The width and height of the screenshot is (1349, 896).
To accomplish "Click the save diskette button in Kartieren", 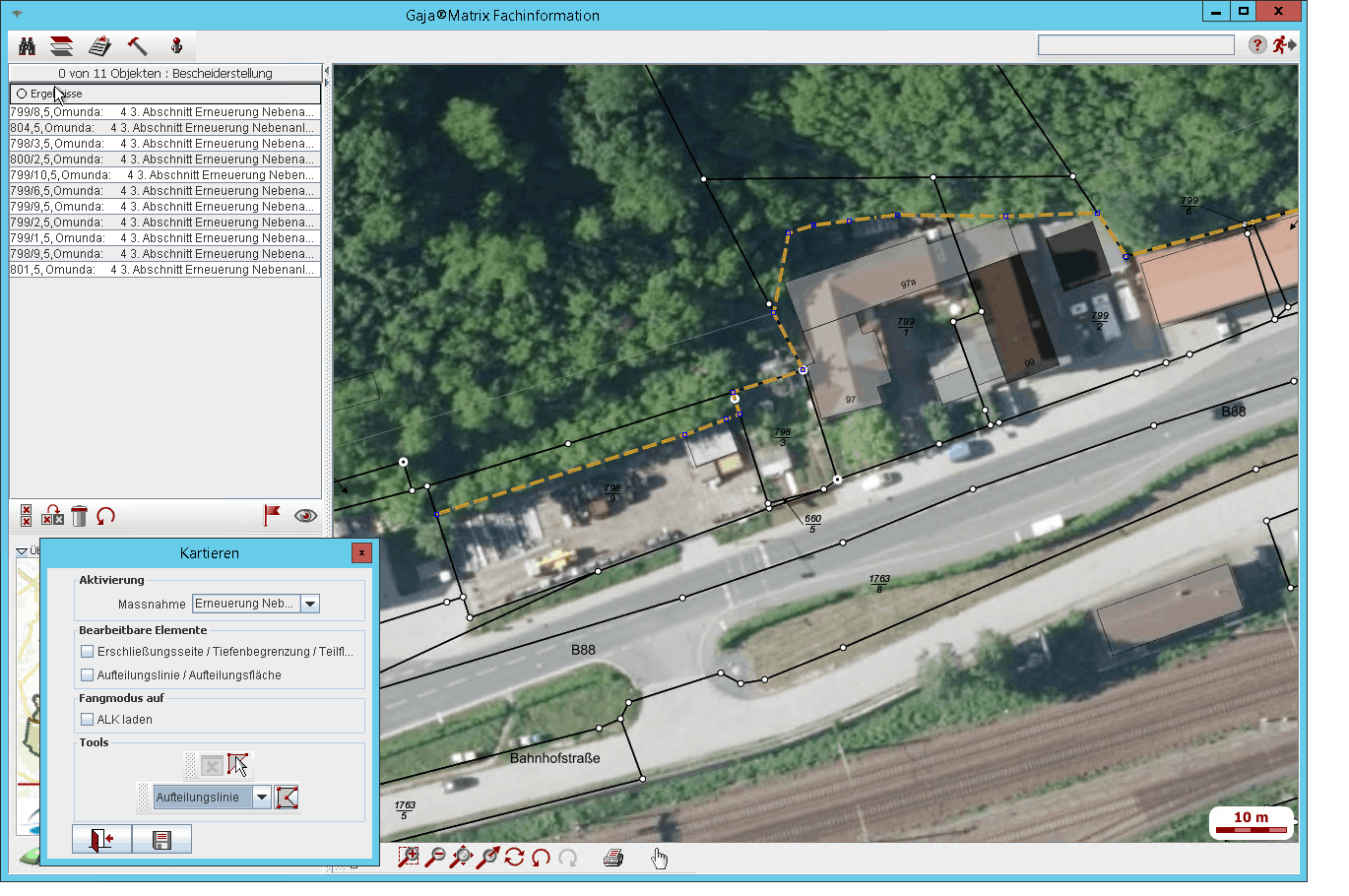I will coord(162,840).
